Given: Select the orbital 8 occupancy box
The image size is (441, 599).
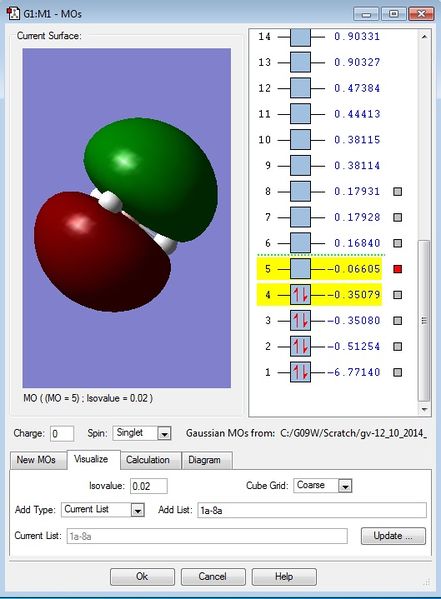Looking at the screenshot, I should click(300, 191).
